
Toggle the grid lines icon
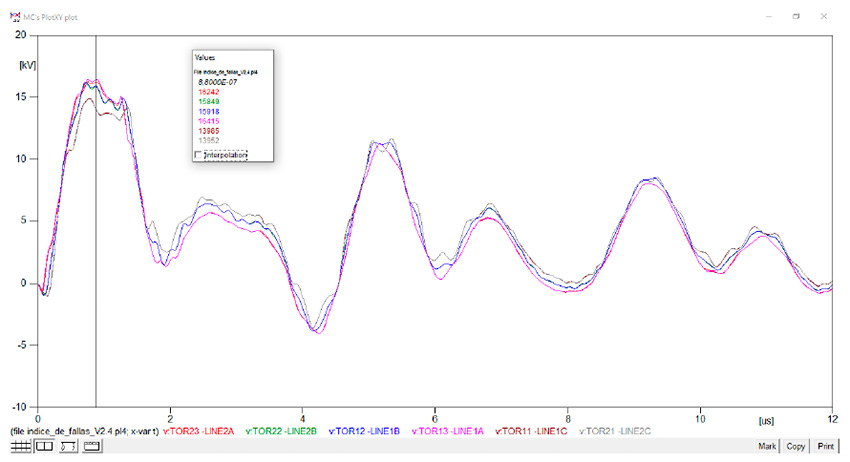tap(20, 447)
